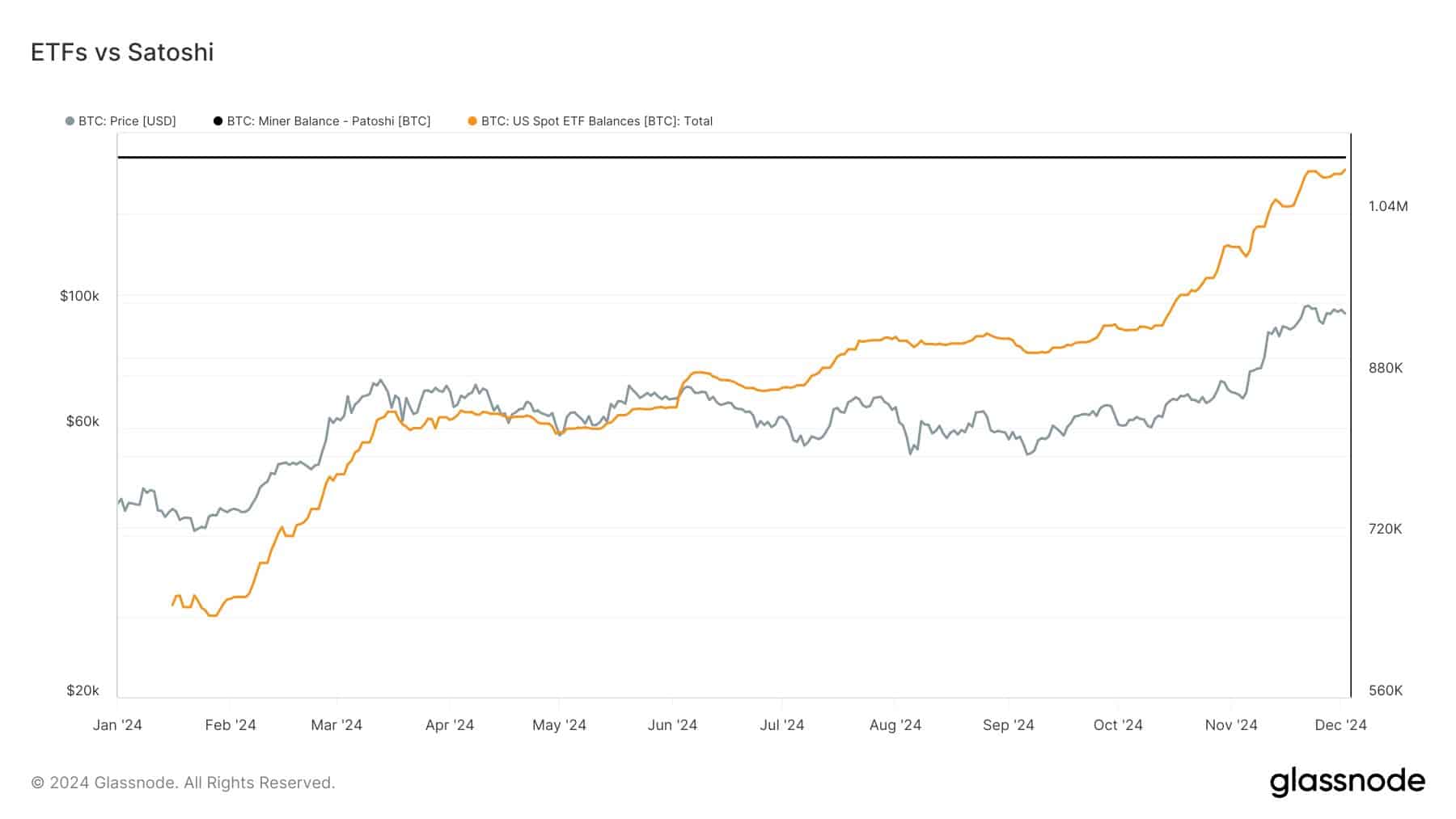
Task: Click the $20k left axis label
Action: (x=83, y=690)
